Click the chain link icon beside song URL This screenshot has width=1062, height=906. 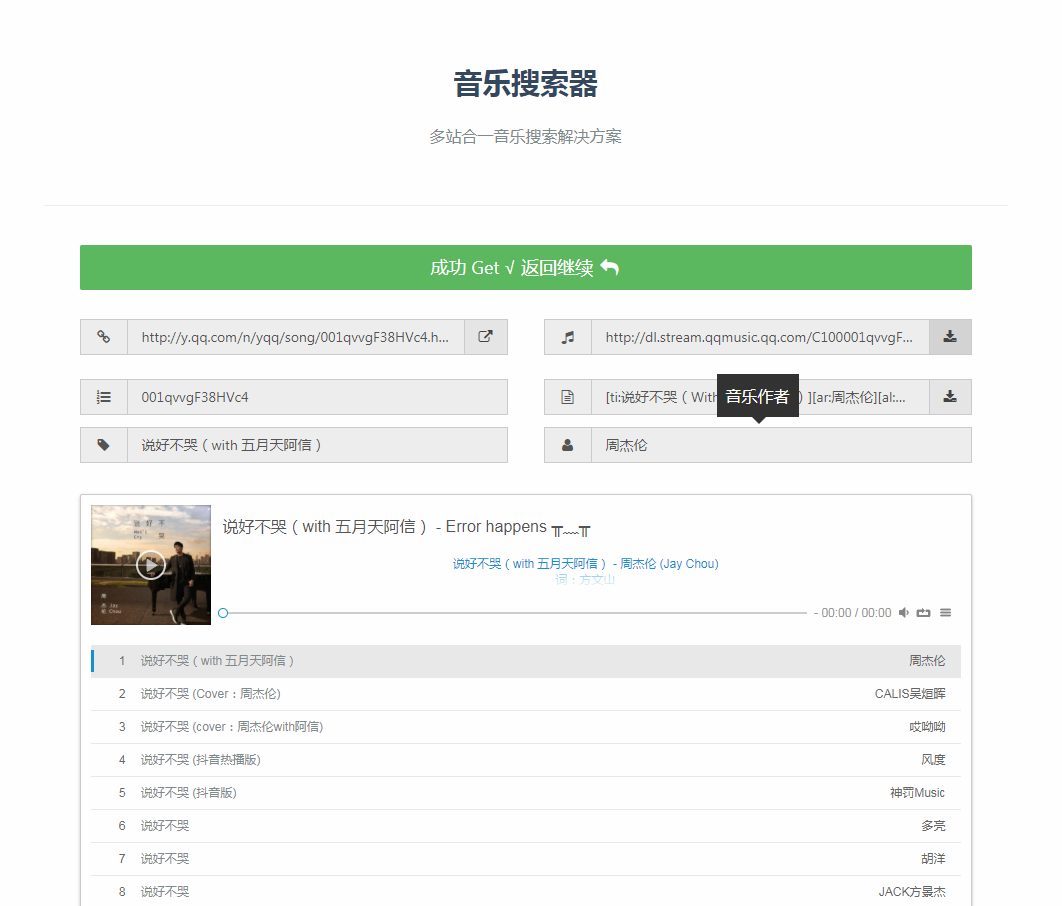[x=104, y=337]
